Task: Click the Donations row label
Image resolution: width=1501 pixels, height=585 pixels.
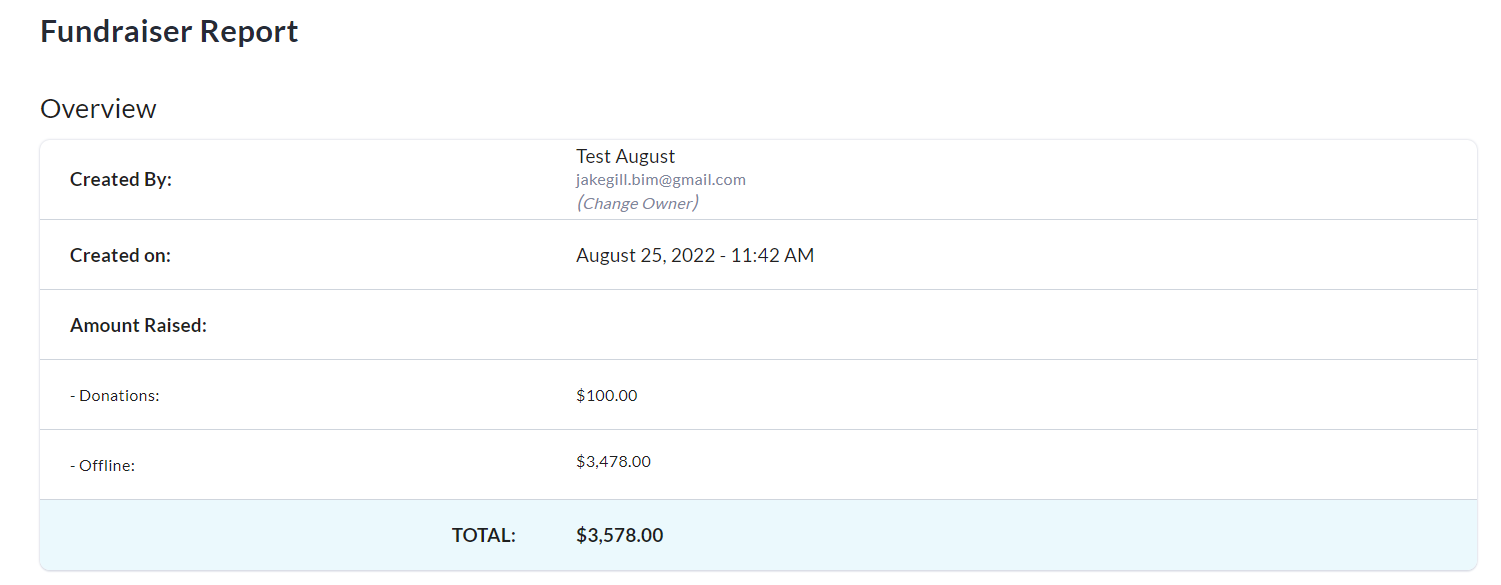Action: click(114, 395)
